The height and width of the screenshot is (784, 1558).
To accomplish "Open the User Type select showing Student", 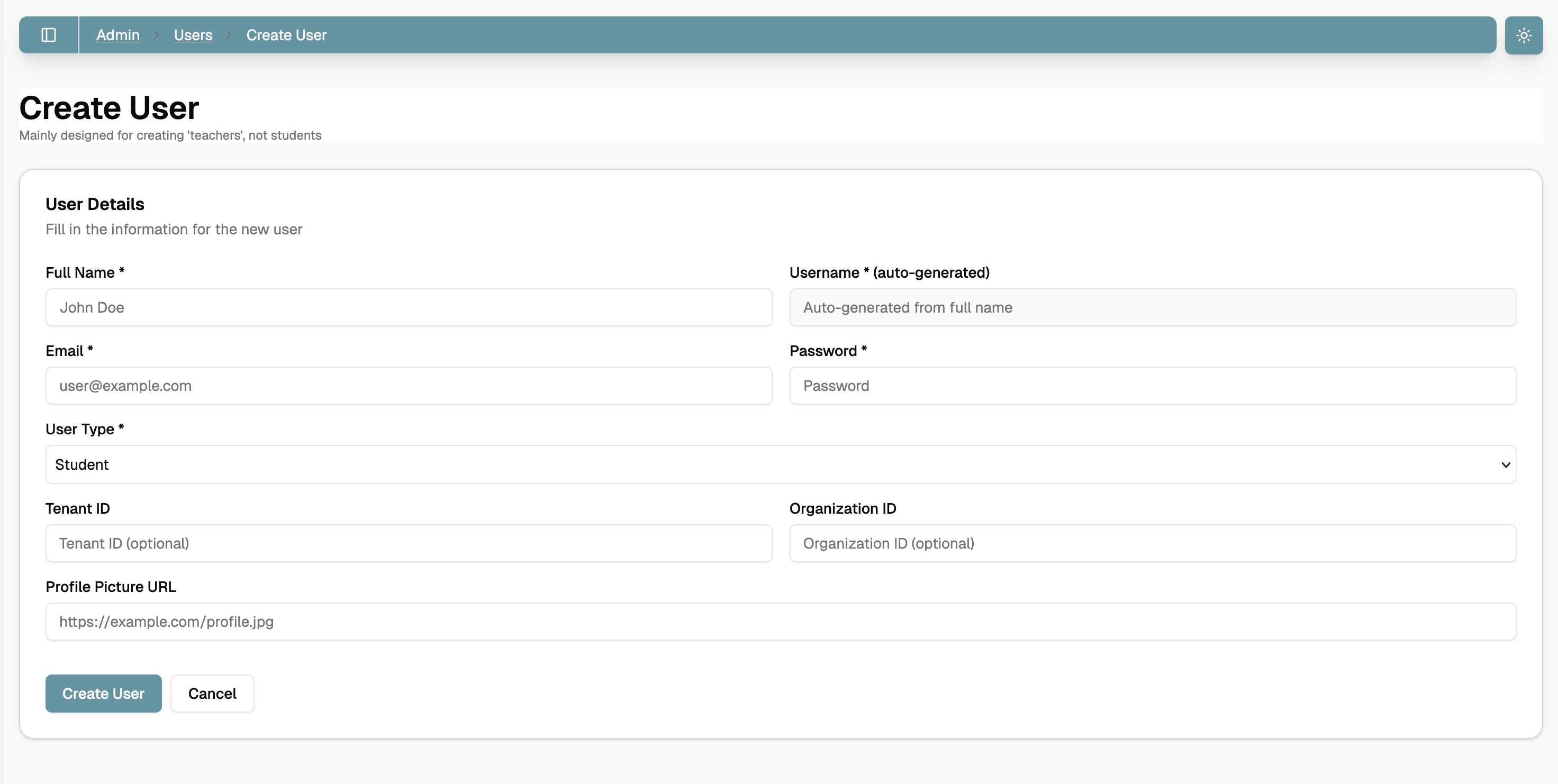I will click(780, 464).
